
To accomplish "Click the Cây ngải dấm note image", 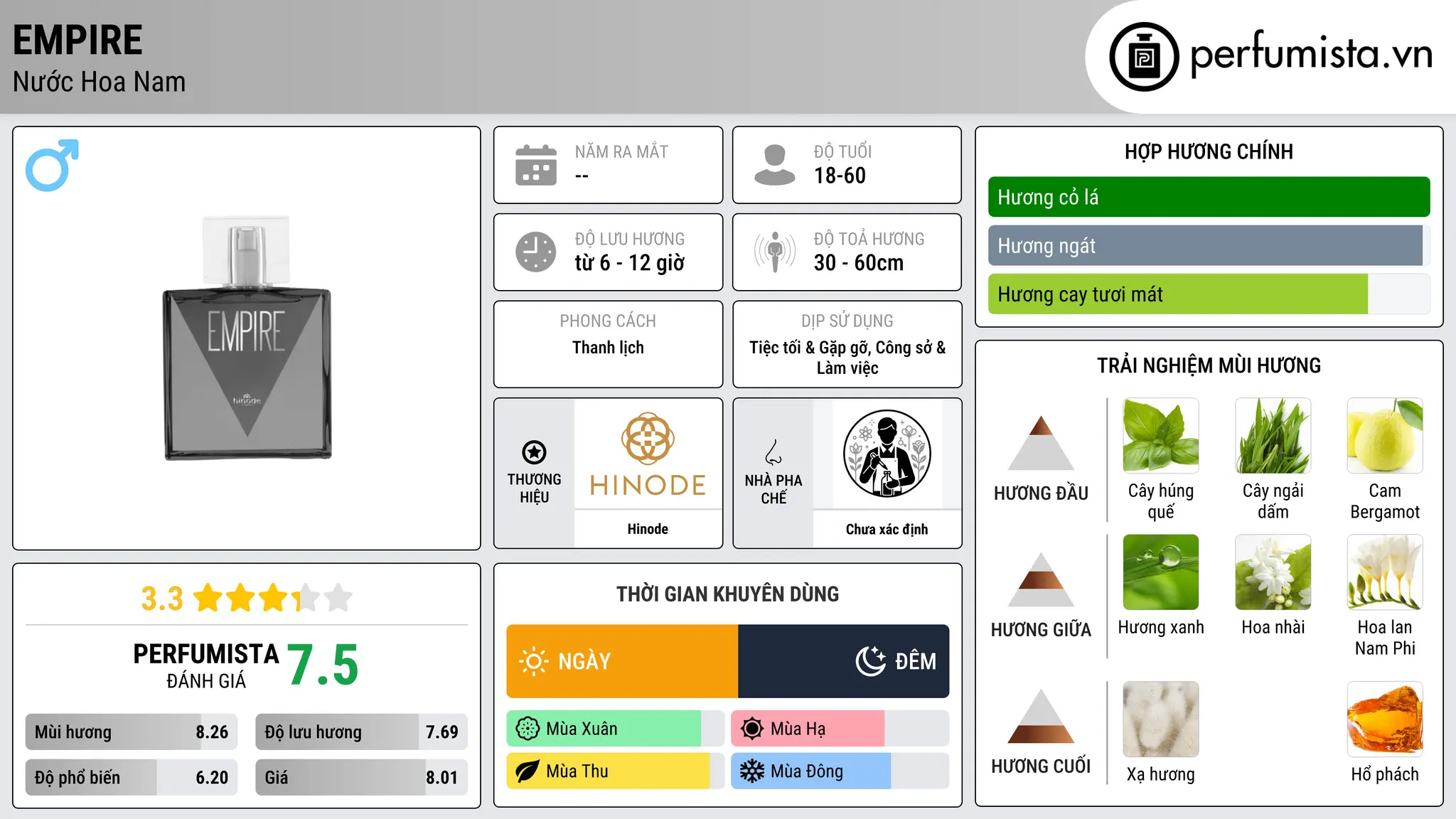I will point(1273,436).
